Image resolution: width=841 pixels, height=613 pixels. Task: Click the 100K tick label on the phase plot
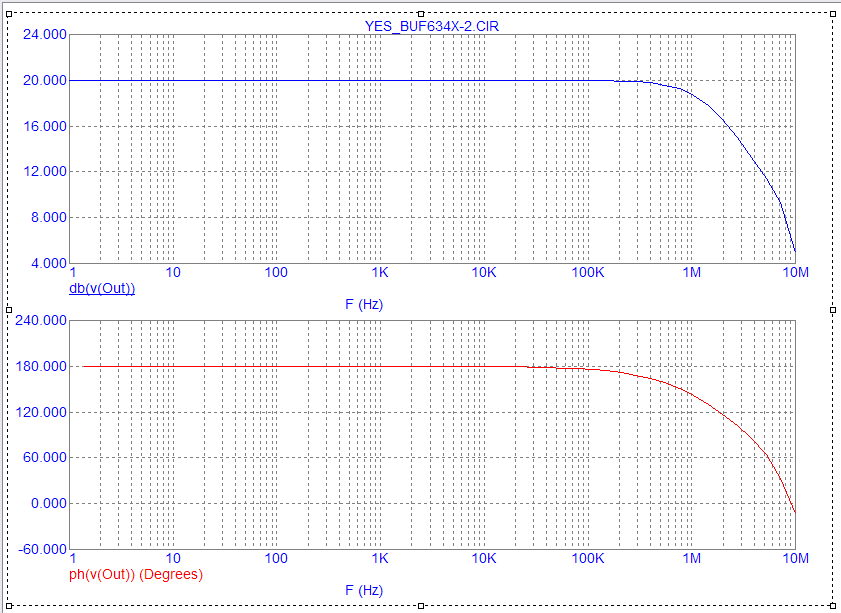point(588,558)
